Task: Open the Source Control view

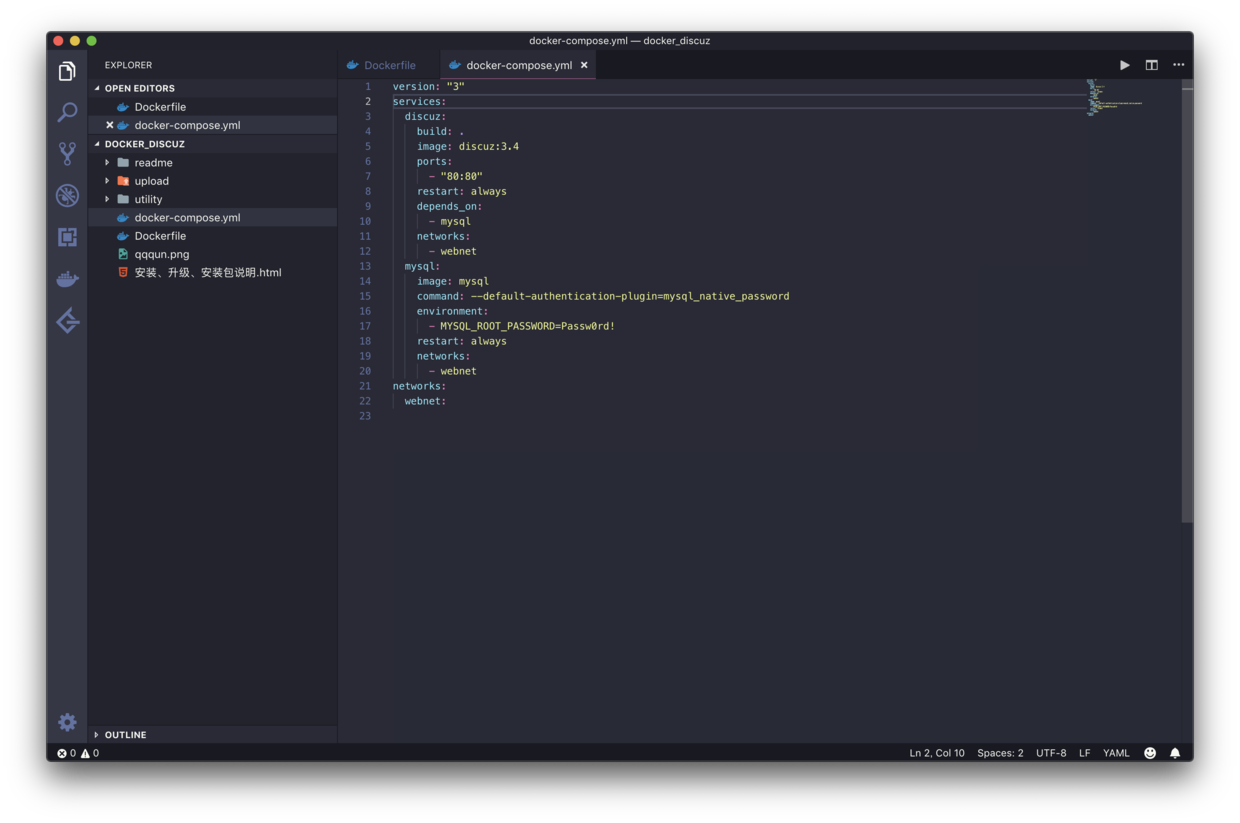Action: pyautogui.click(x=67, y=153)
